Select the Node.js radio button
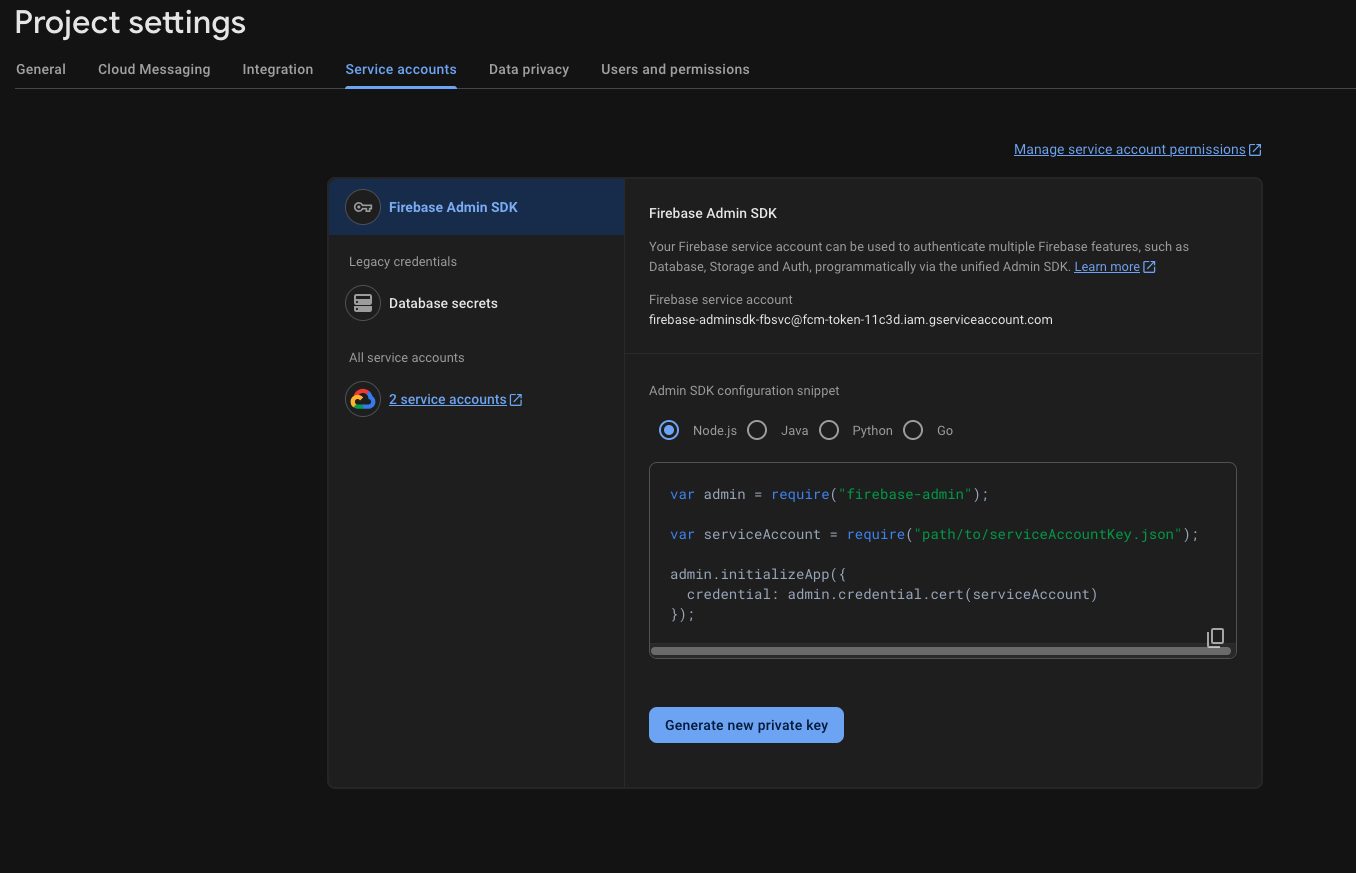 point(669,430)
